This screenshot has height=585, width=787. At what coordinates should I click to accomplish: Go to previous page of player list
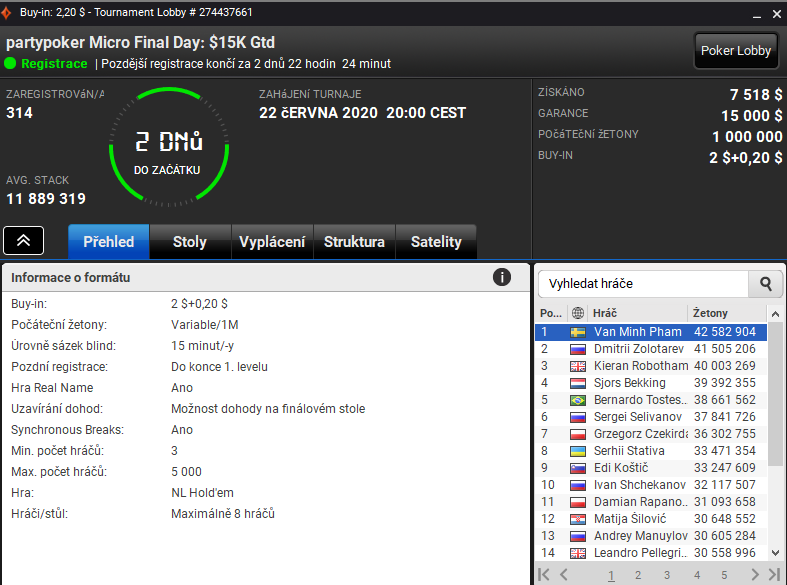click(564, 574)
